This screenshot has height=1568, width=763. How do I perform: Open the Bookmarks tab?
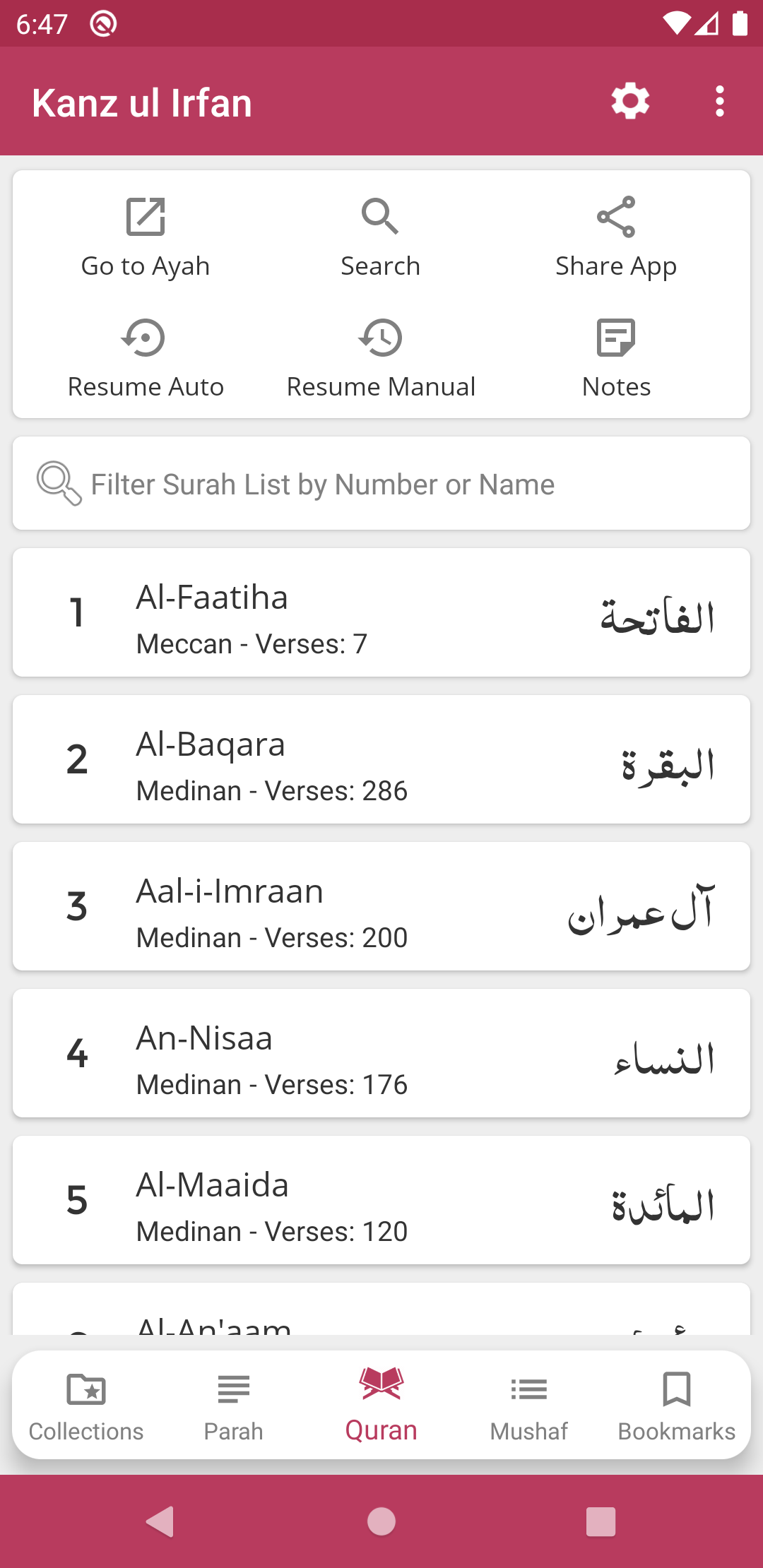click(x=677, y=1406)
